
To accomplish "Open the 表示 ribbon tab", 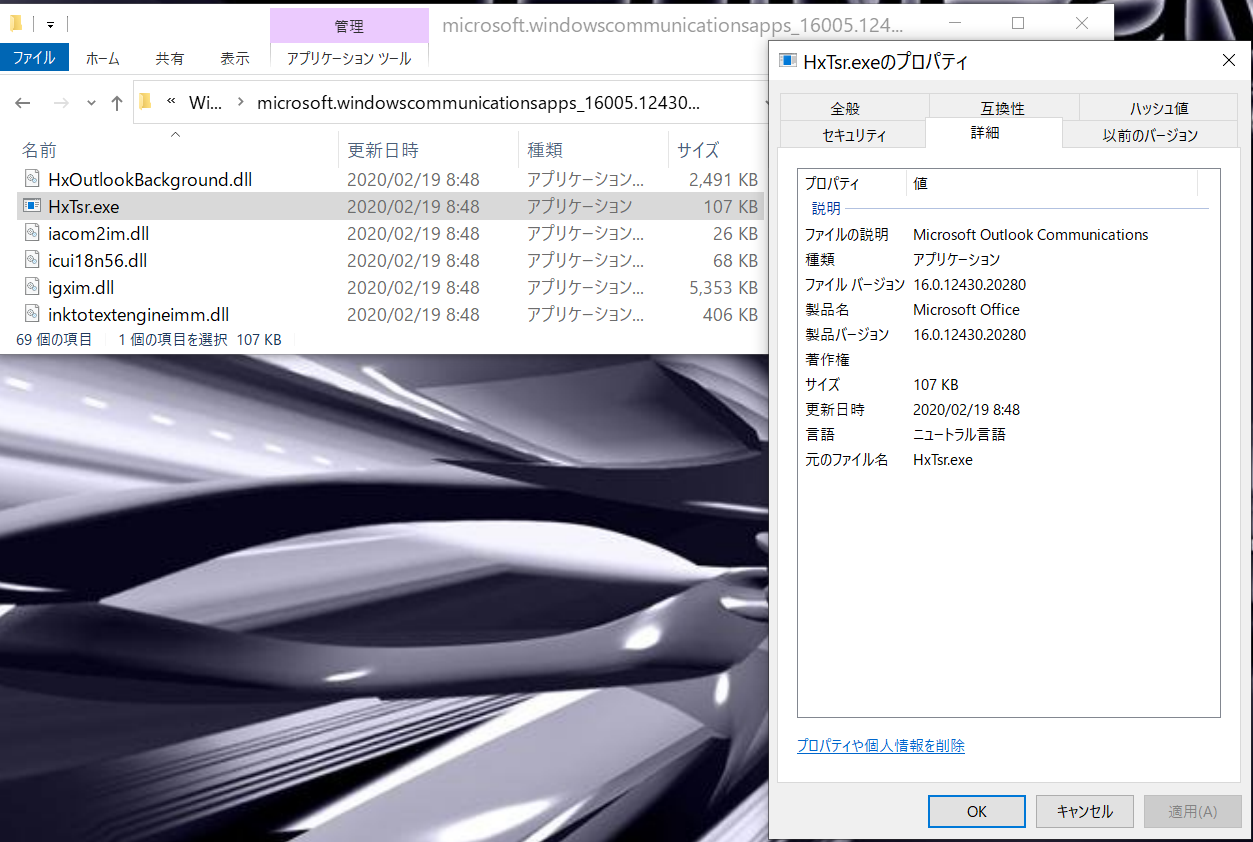I will click(x=235, y=59).
